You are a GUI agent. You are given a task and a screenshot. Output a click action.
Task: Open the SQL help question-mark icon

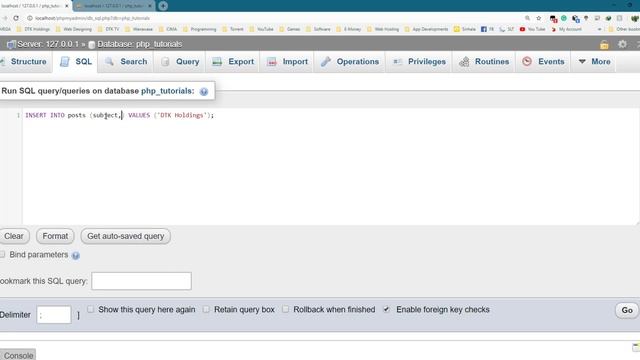pos(204,91)
